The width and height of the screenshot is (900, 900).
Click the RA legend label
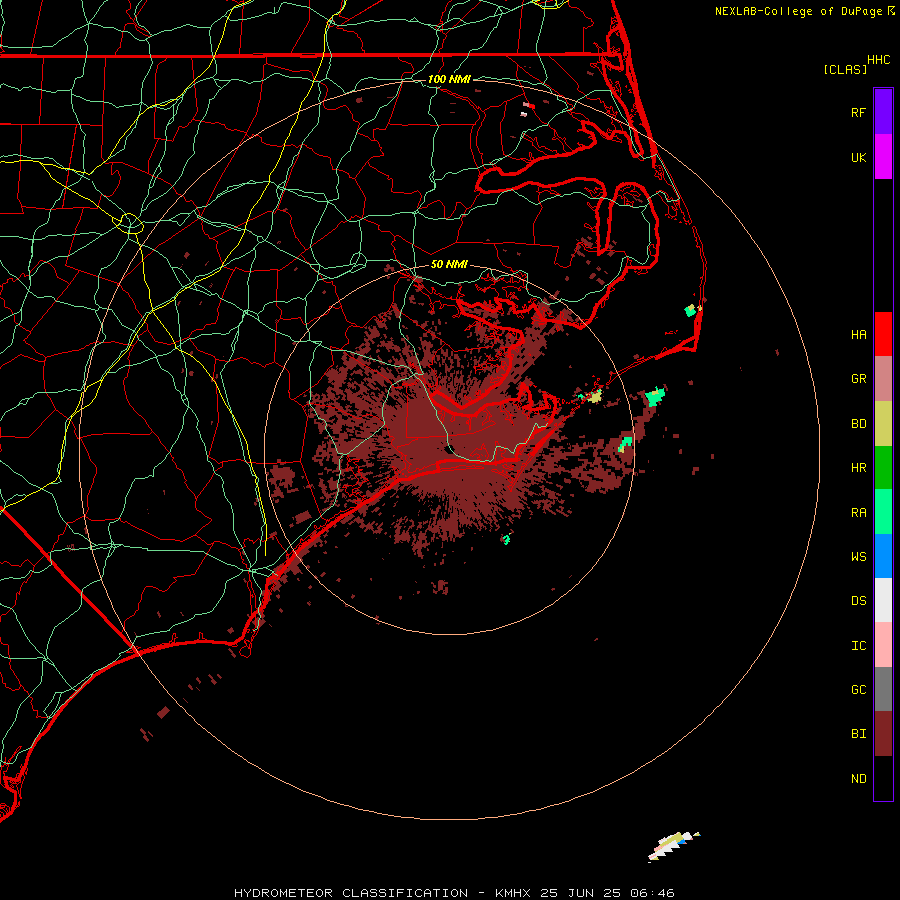click(x=859, y=513)
